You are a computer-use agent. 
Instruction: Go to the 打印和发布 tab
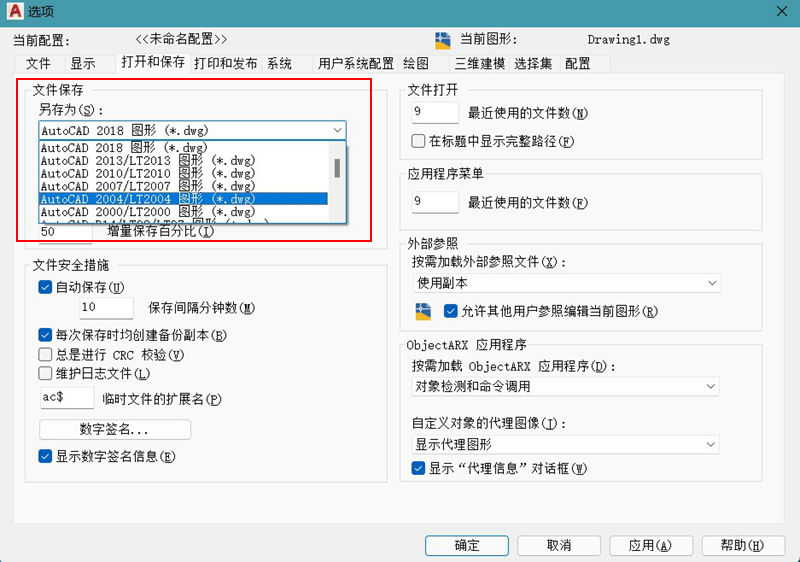tap(226, 63)
